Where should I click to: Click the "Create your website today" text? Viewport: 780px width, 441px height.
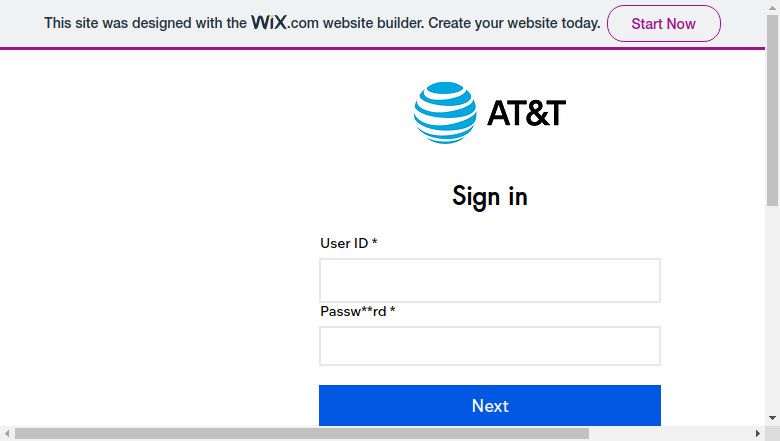(x=514, y=23)
